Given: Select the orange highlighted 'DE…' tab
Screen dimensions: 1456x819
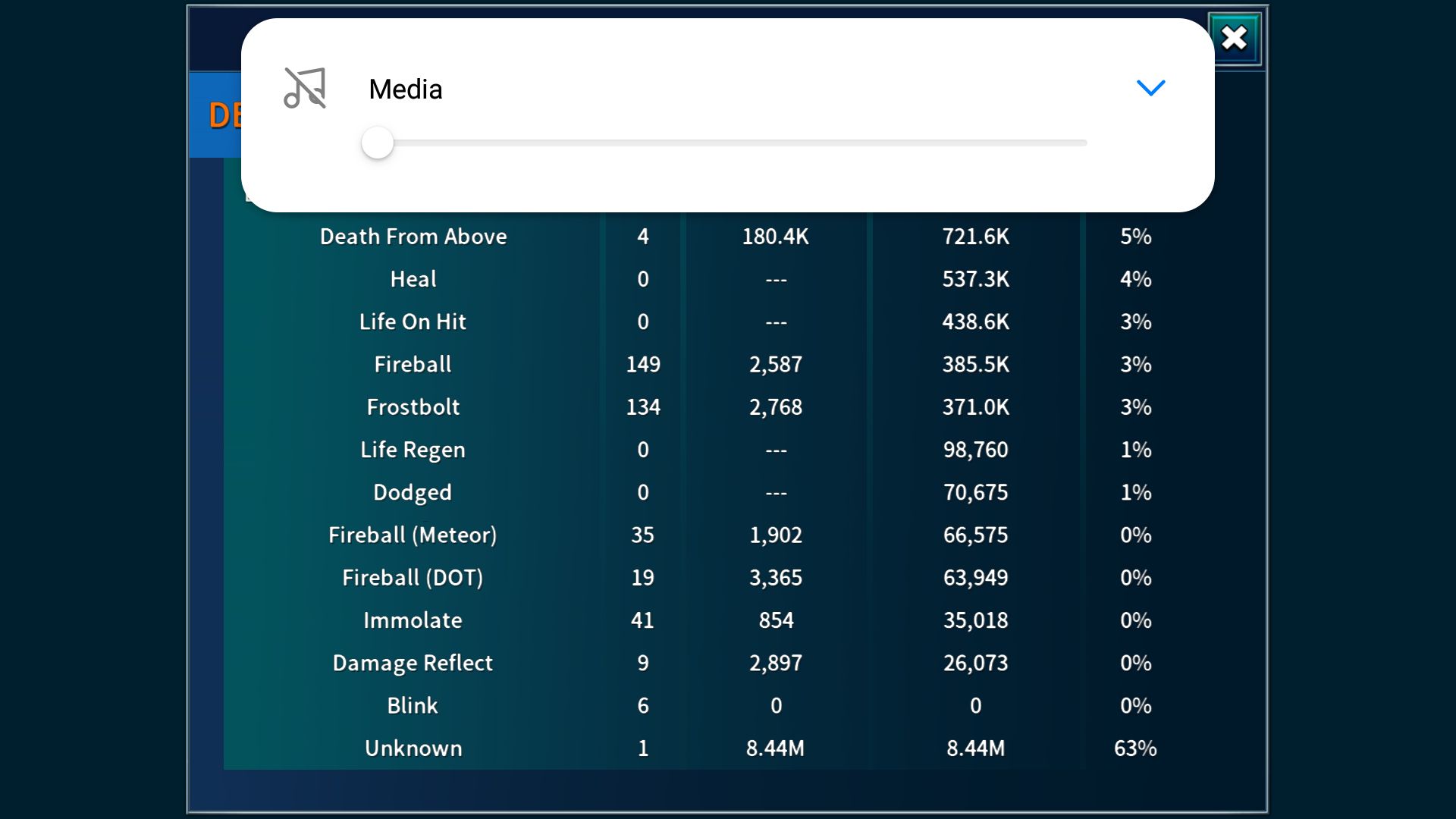Looking at the screenshot, I should point(224,115).
